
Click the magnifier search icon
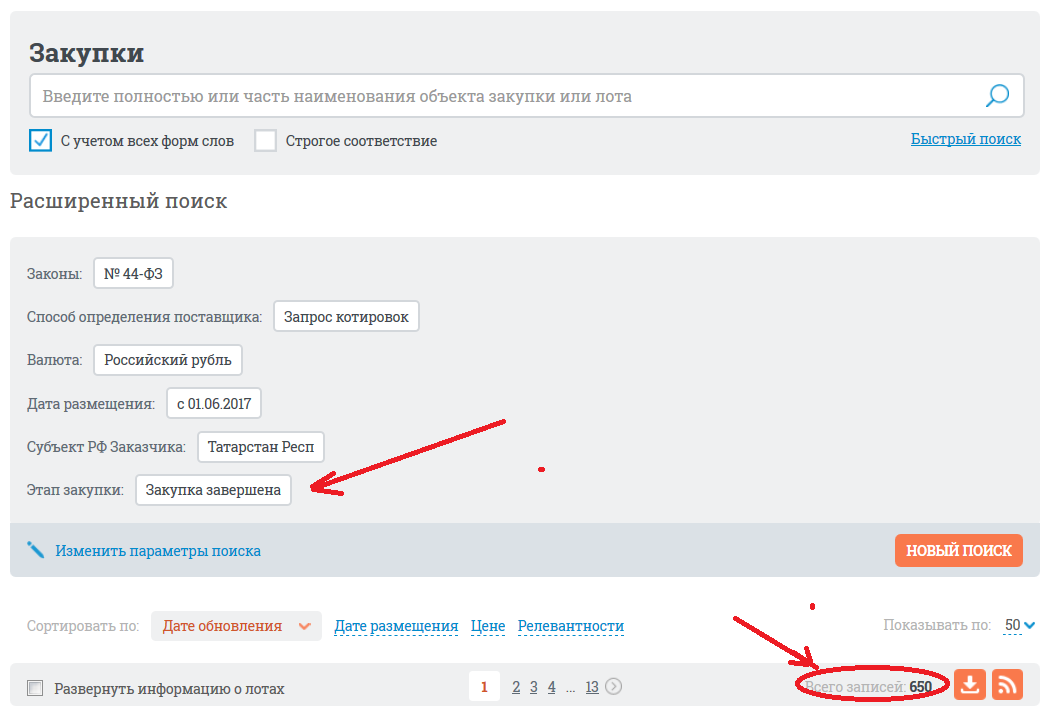tap(997, 96)
